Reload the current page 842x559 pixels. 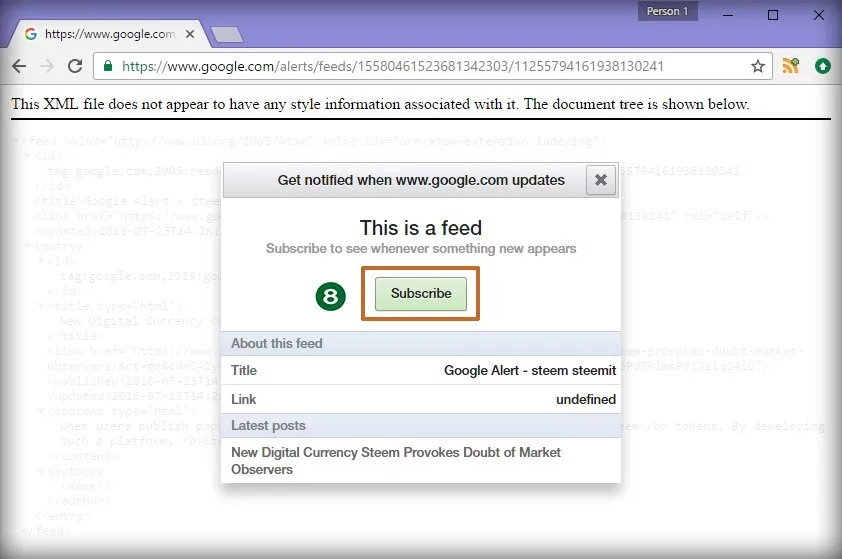pos(75,66)
